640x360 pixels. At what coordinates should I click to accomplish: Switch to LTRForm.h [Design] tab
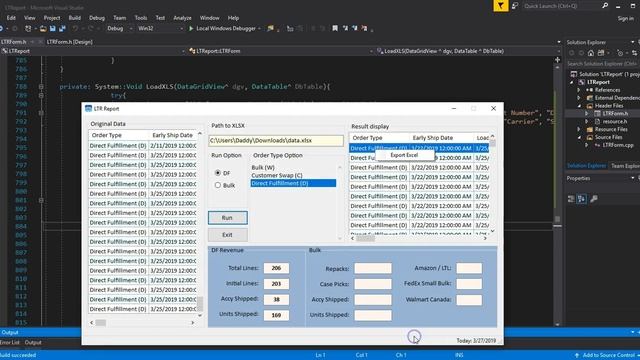[x=69, y=42]
